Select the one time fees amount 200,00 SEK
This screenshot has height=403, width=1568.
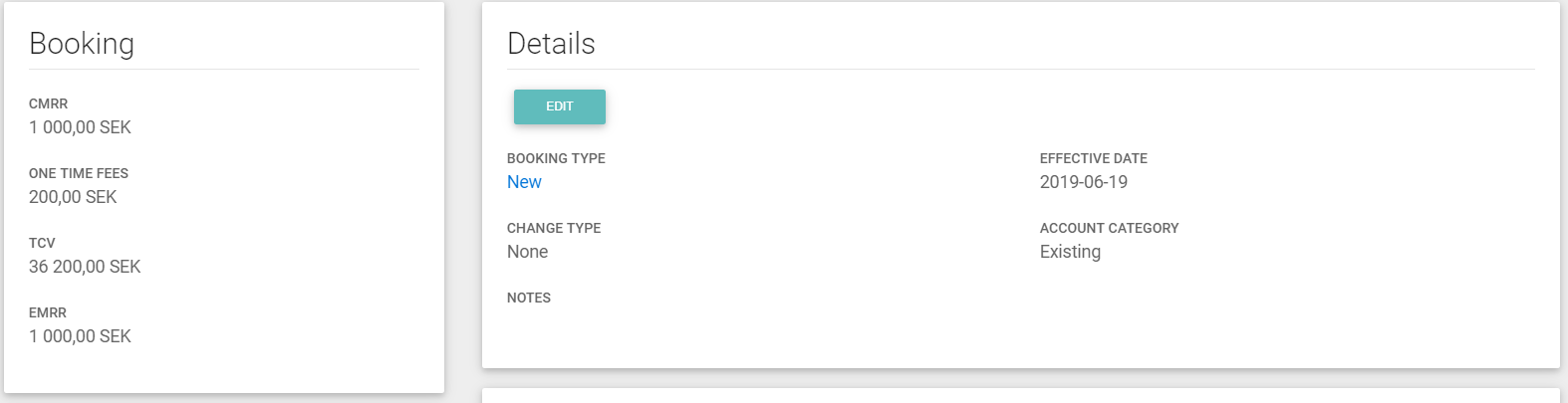pos(73,197)
